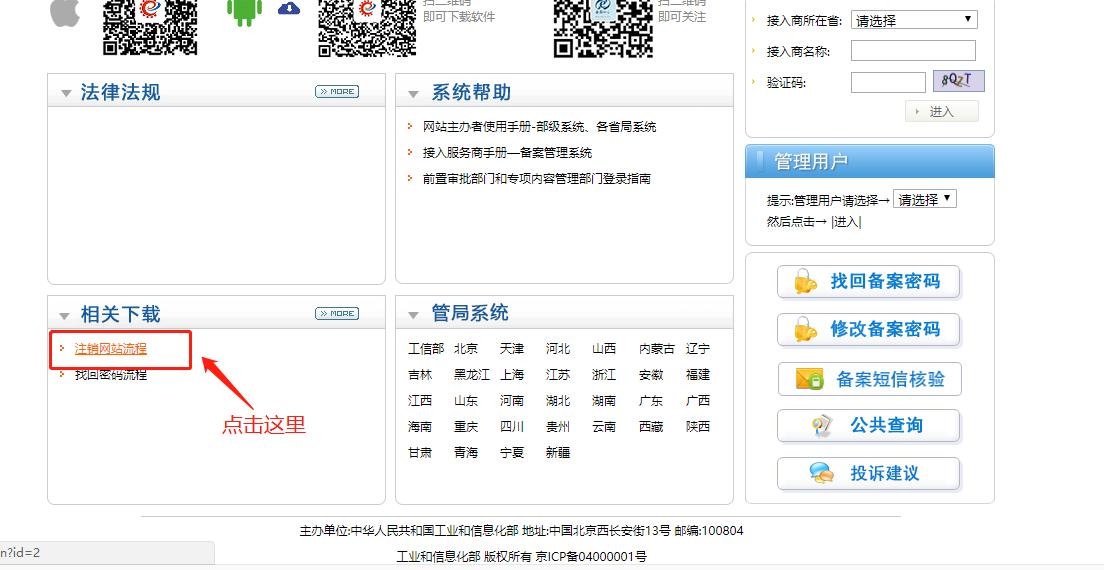Click the QR code beside Android icon
Viewport: 1104px width, 570px height.
coord(367,27)
